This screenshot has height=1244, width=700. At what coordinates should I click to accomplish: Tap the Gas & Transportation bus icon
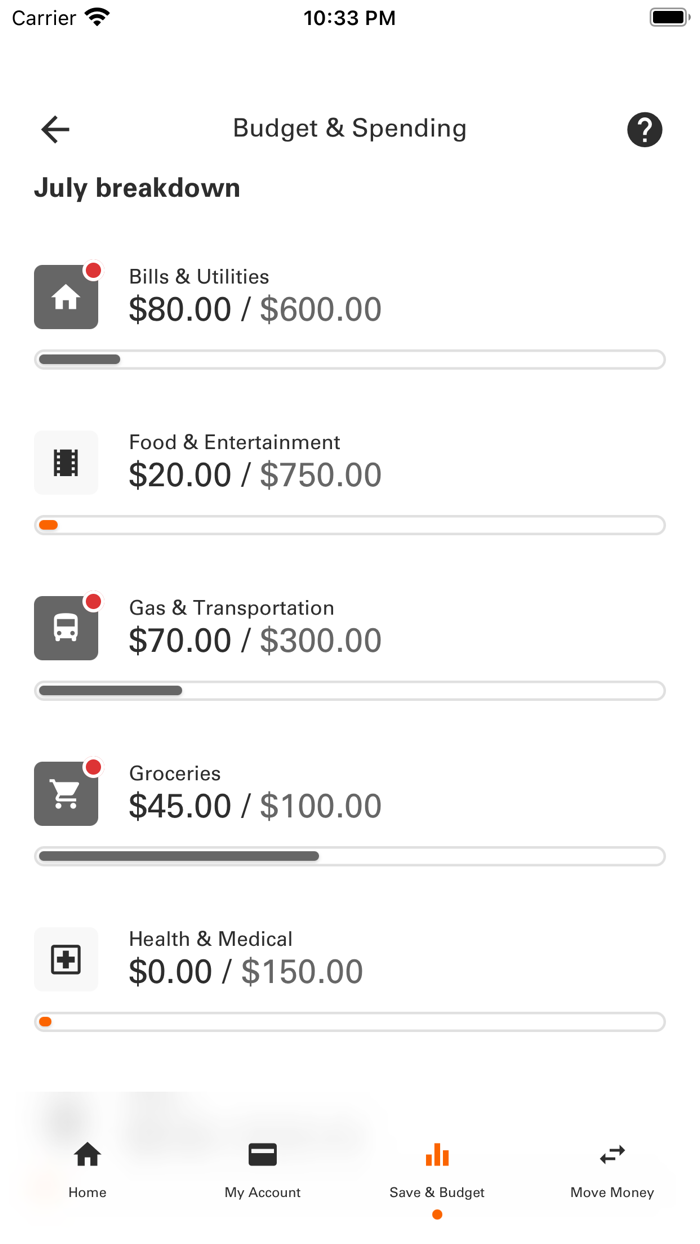66,628
